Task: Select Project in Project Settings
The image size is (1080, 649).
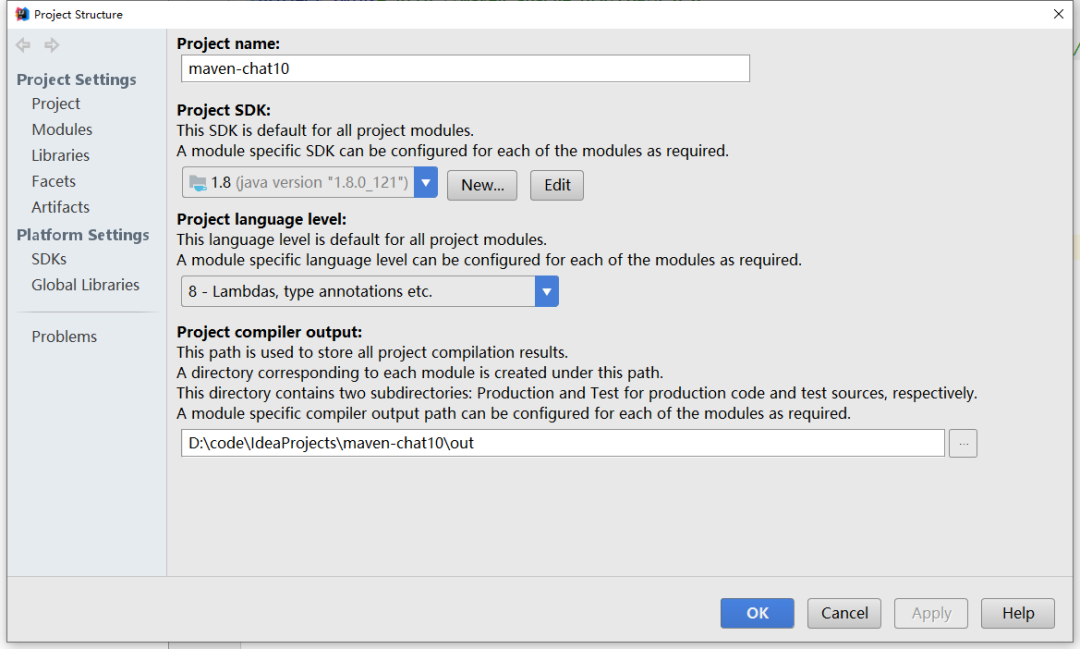Action: click(x=56, y=104)
